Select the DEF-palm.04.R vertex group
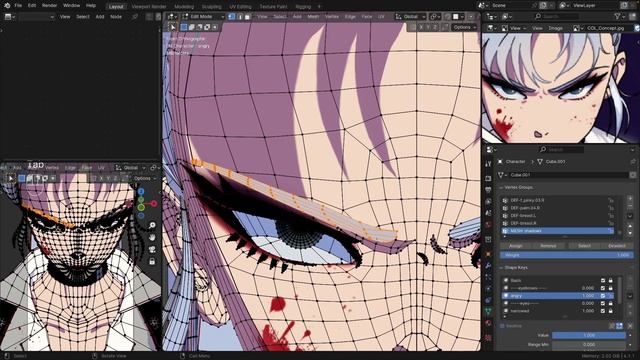Image resolution: width=640 pixels, height=360 pixels. tap(558, 208)
